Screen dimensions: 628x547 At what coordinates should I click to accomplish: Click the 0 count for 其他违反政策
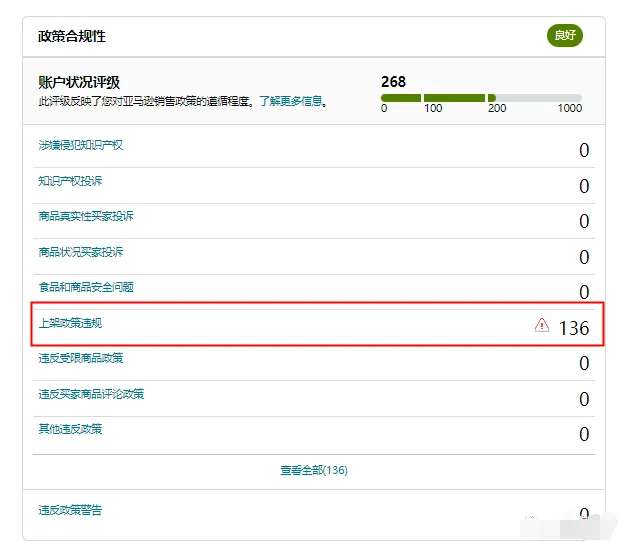point(584,434)
